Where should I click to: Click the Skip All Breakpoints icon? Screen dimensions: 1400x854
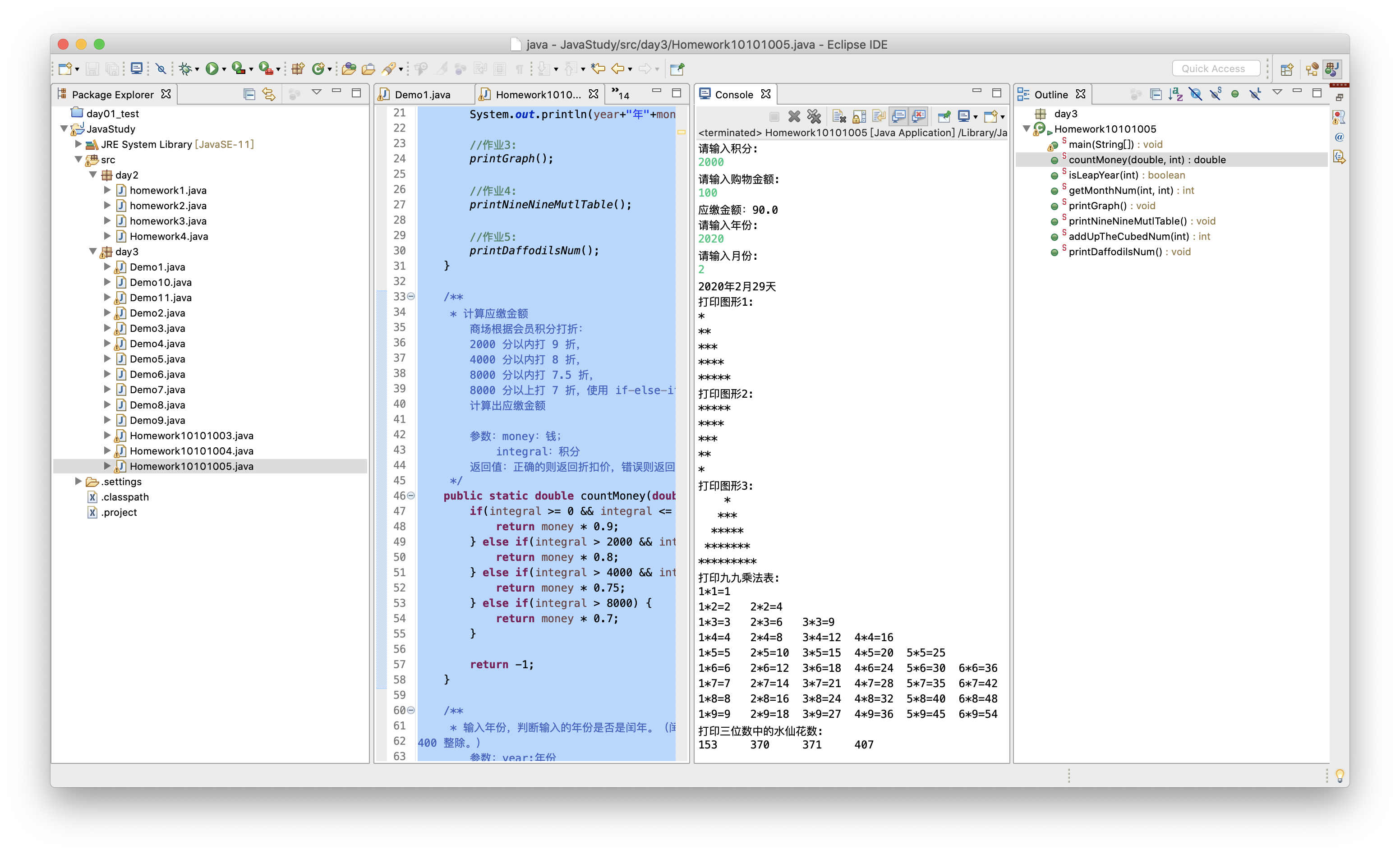161,69
